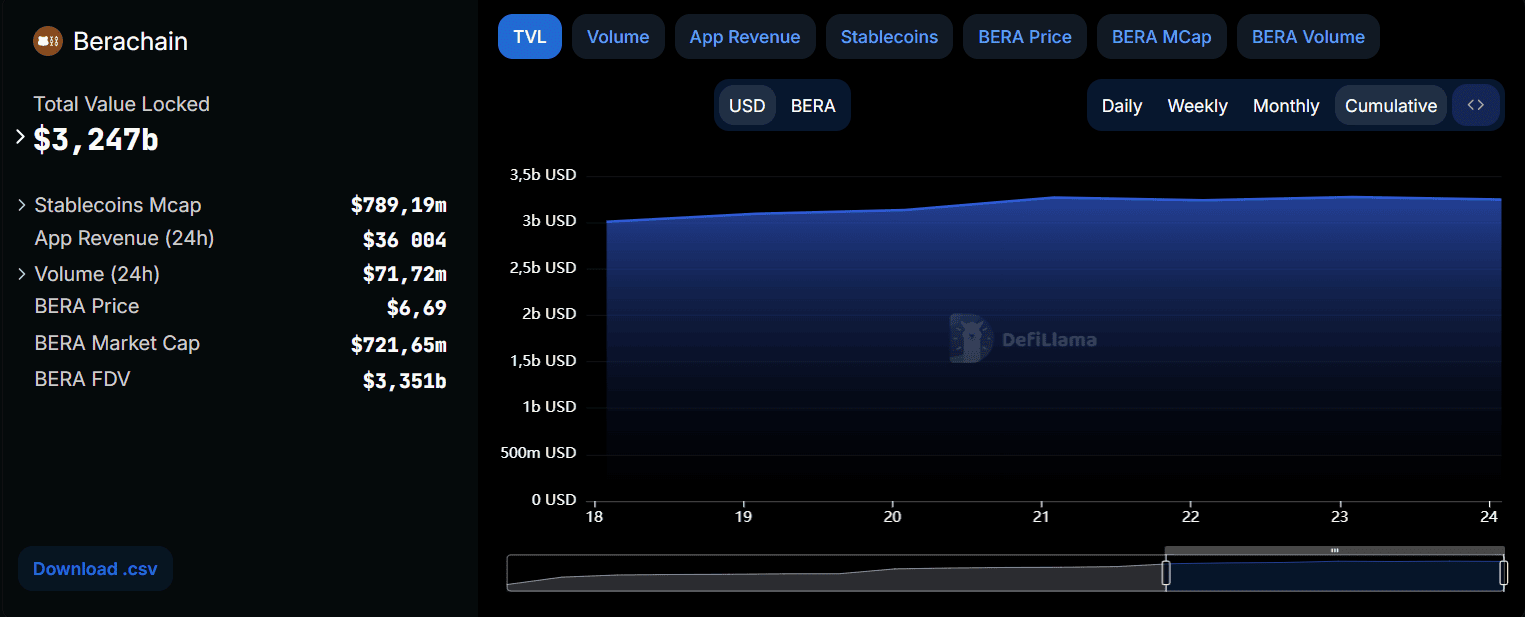
Task: Click the 1b USD axis label
Action: pyautogui.click(x=548, y=407)
